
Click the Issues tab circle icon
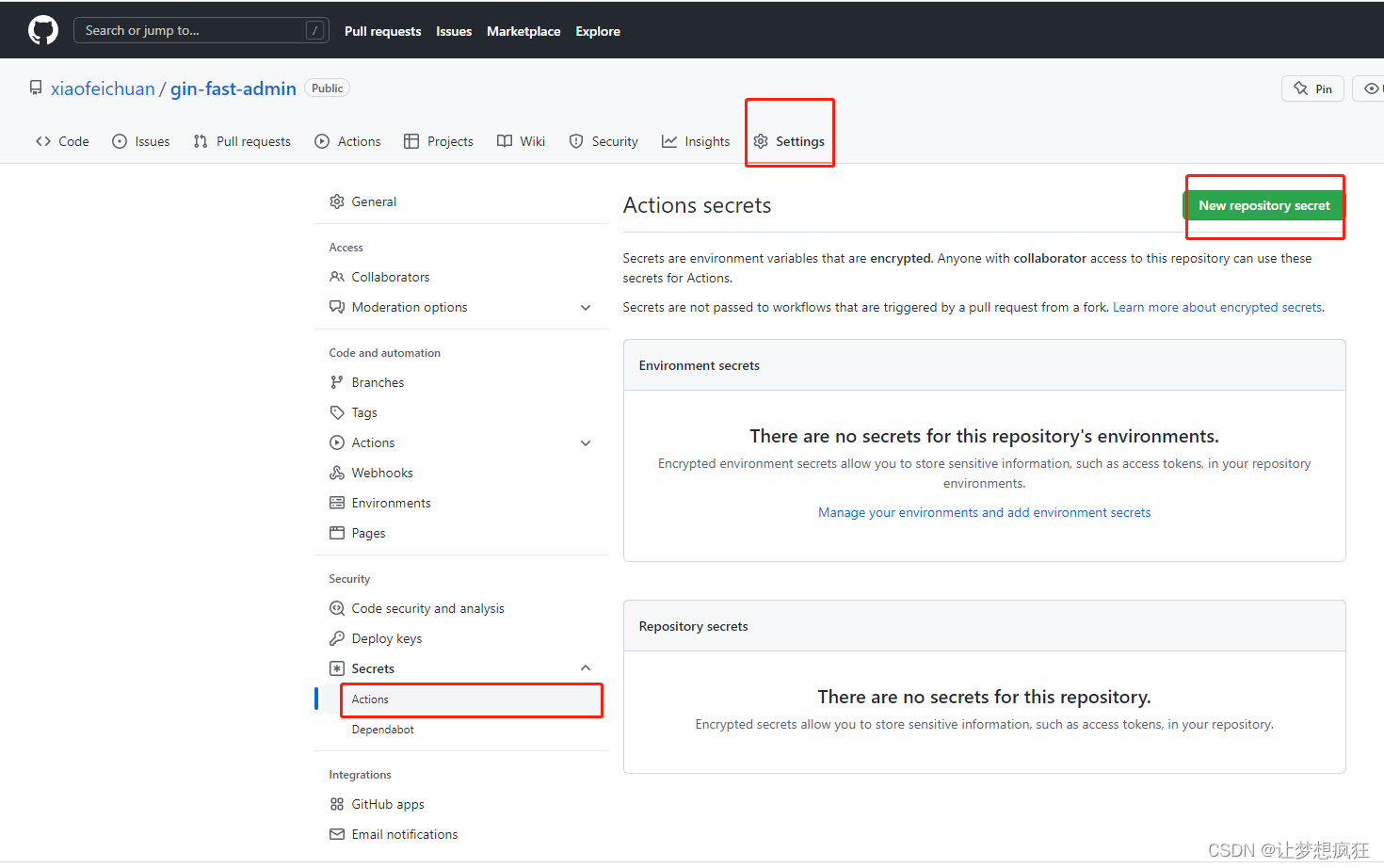(120, 141)
